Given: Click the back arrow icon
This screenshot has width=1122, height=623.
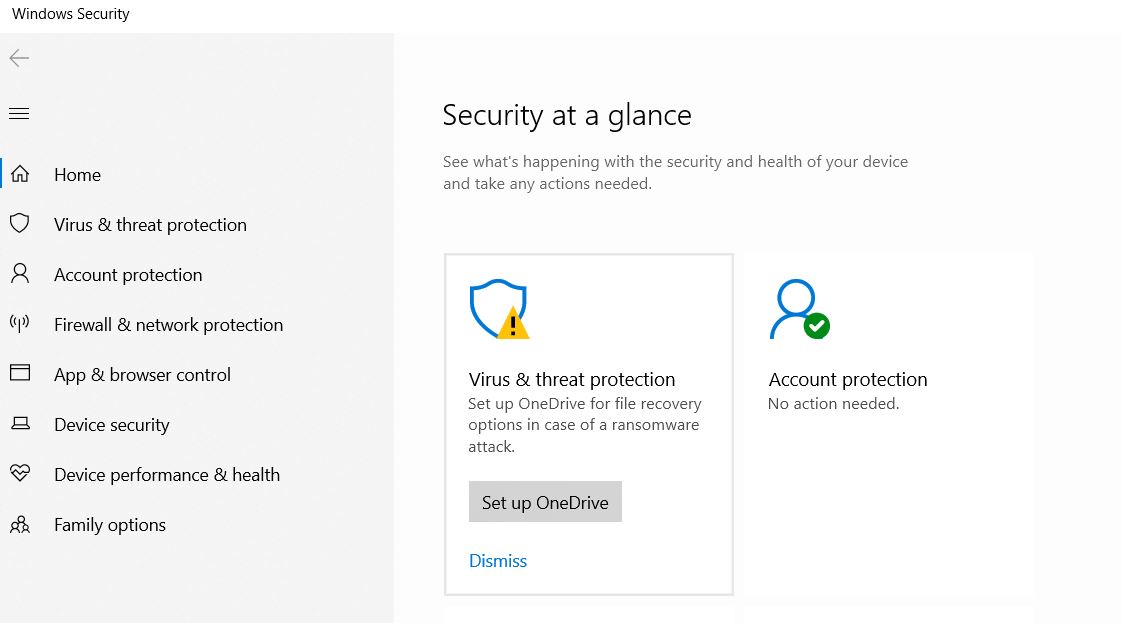Looking at the screenshot, I should (19, 58).
